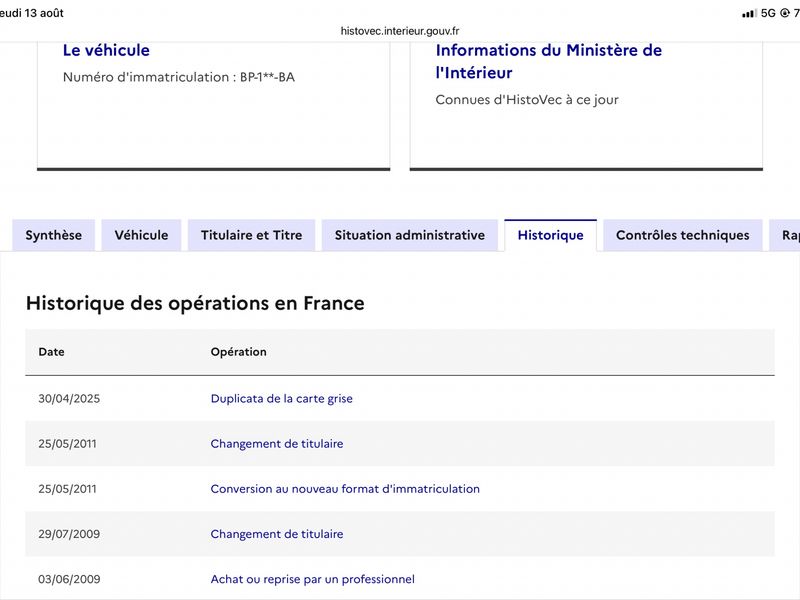Image resolution: width=800 pixels, height=600 pixels.
Task: Open the 25/05/2011 Changement de titulaire entry
Action: point(277,443)
